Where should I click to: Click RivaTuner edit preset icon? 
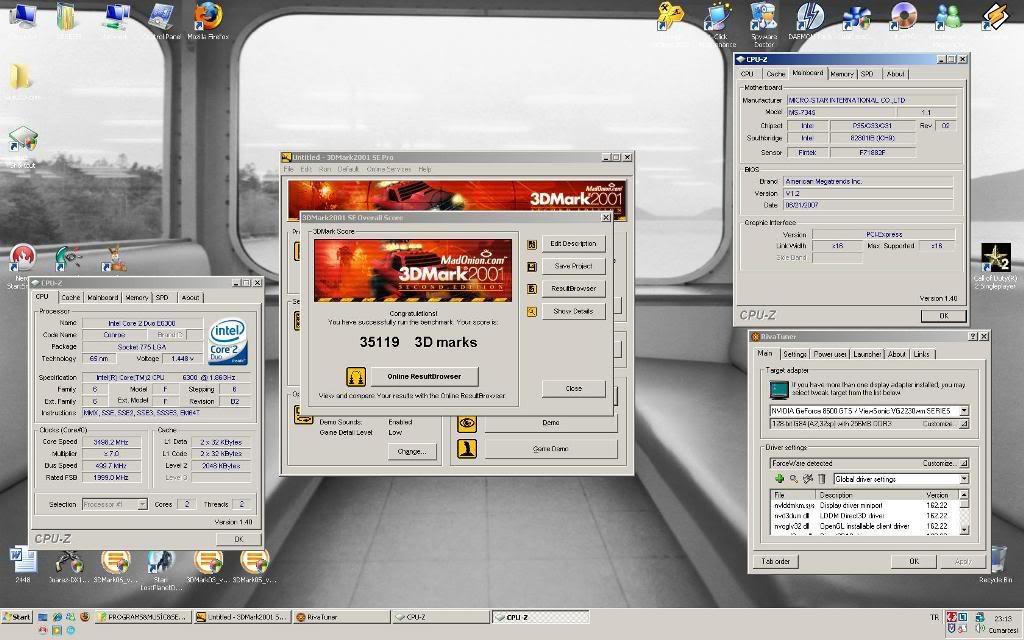[808, 479]
